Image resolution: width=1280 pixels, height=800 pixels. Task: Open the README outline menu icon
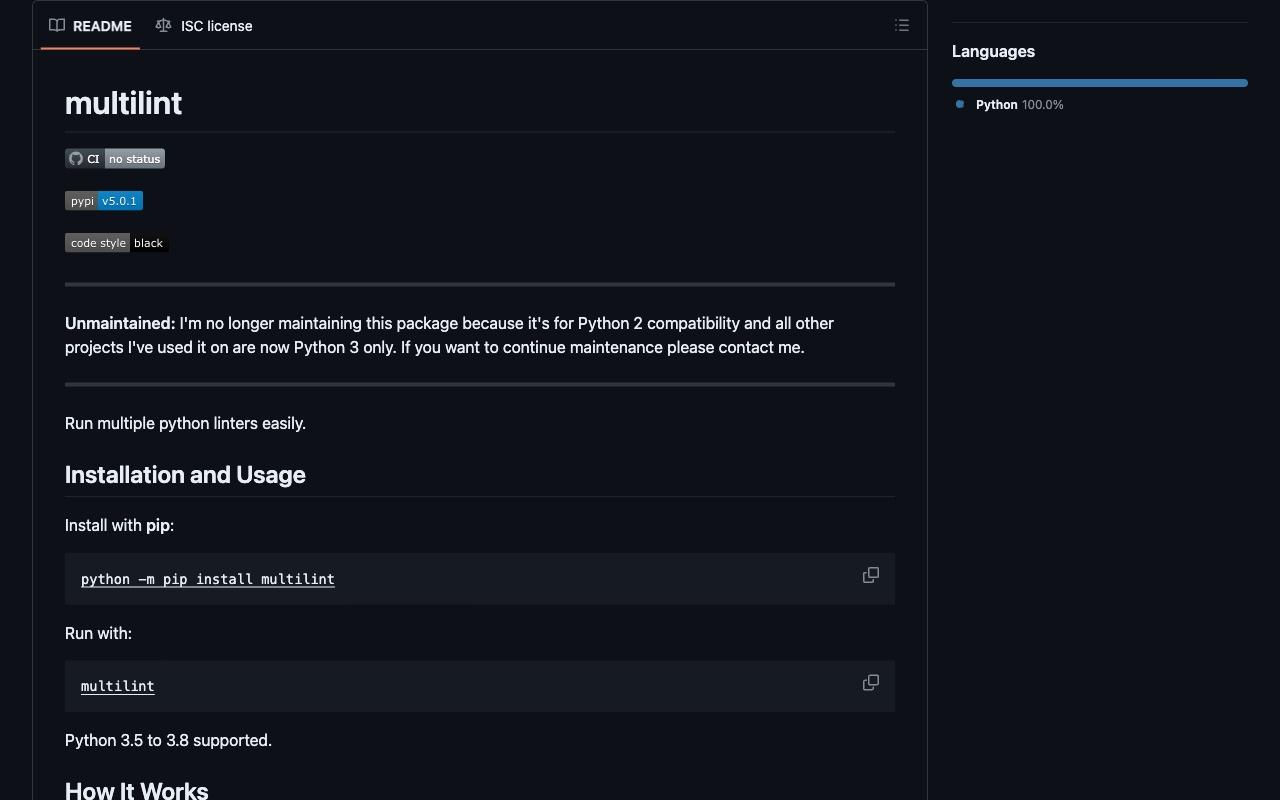coord(902,26)
